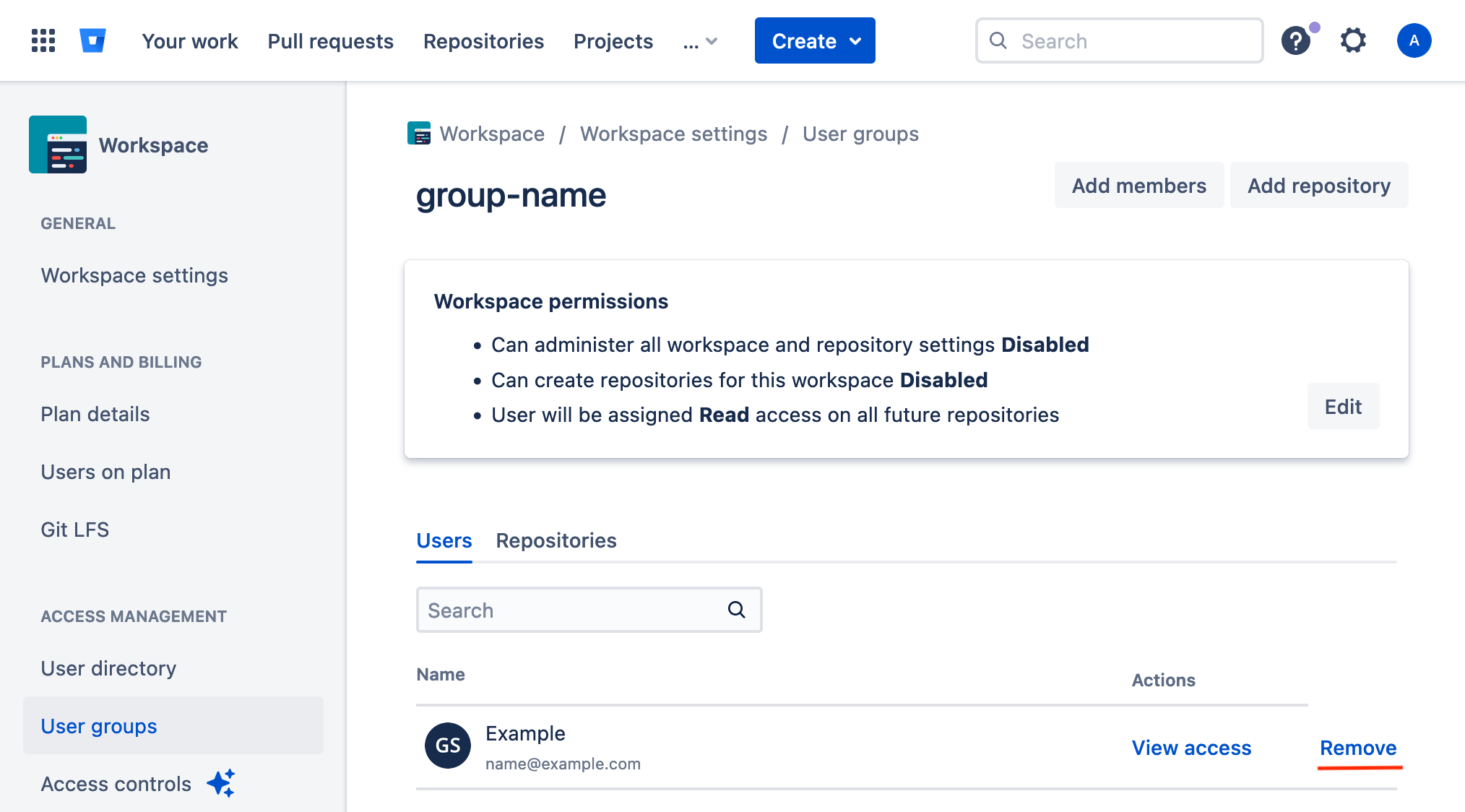This screenshot has width=1465, height=812.
Task: Open Git LFS in sidebar
Action: point(75,530)
